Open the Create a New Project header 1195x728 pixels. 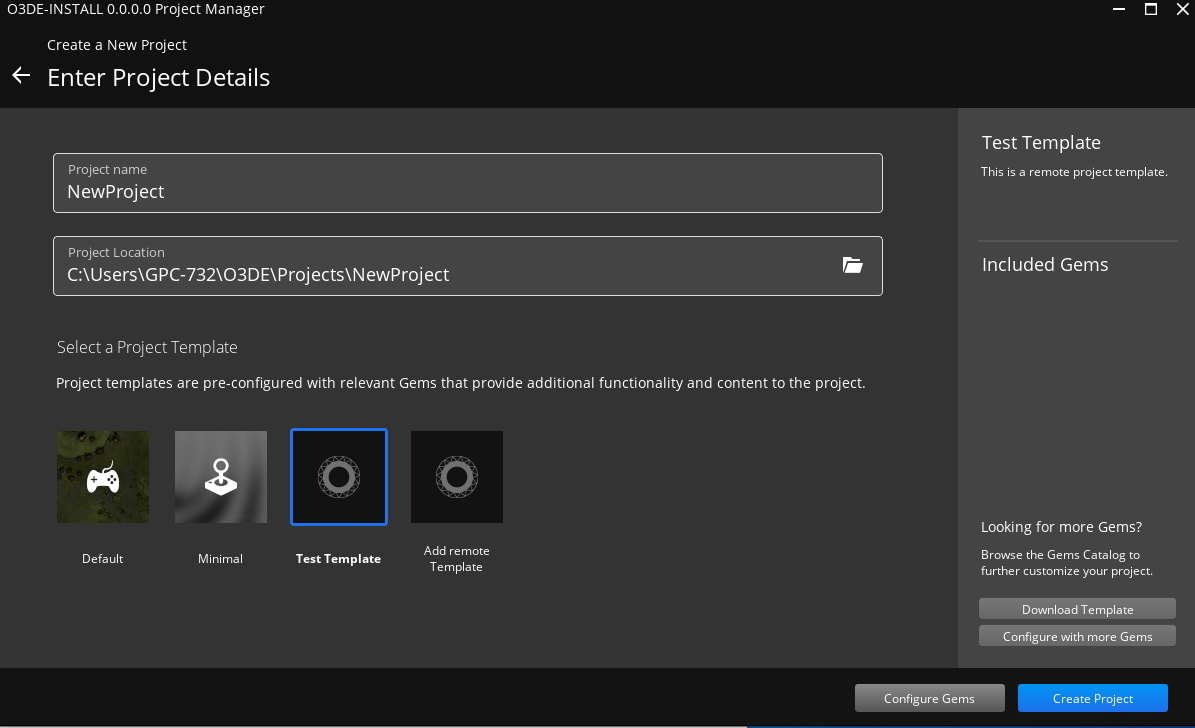tap(116, 44)
